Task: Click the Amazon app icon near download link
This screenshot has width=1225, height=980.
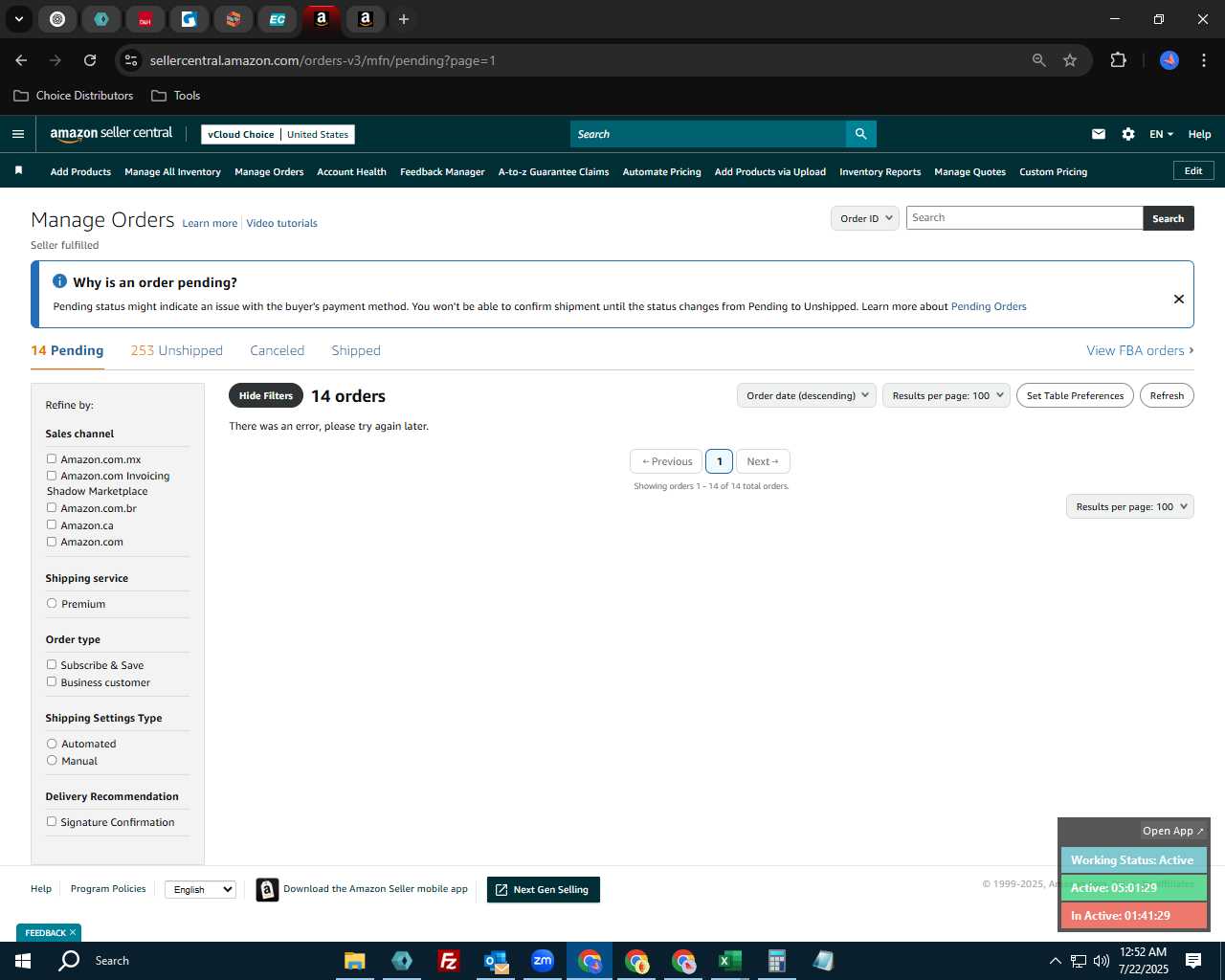Action: click(x=267, y=890)
